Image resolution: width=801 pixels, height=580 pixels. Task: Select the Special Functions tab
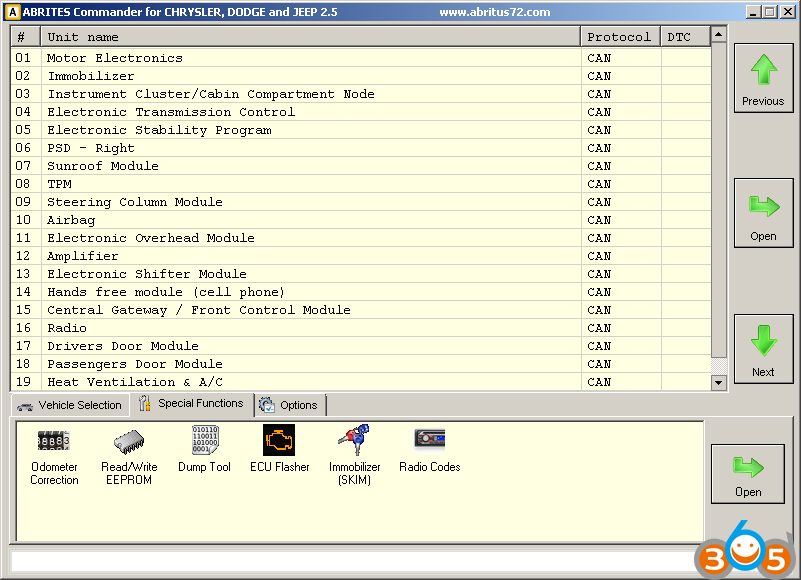[192, 404]
